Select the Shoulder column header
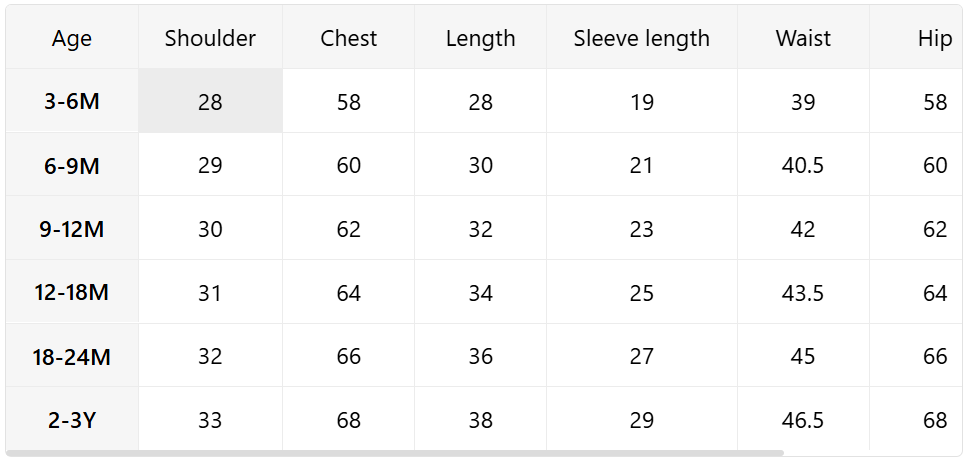 click(210, 37)
